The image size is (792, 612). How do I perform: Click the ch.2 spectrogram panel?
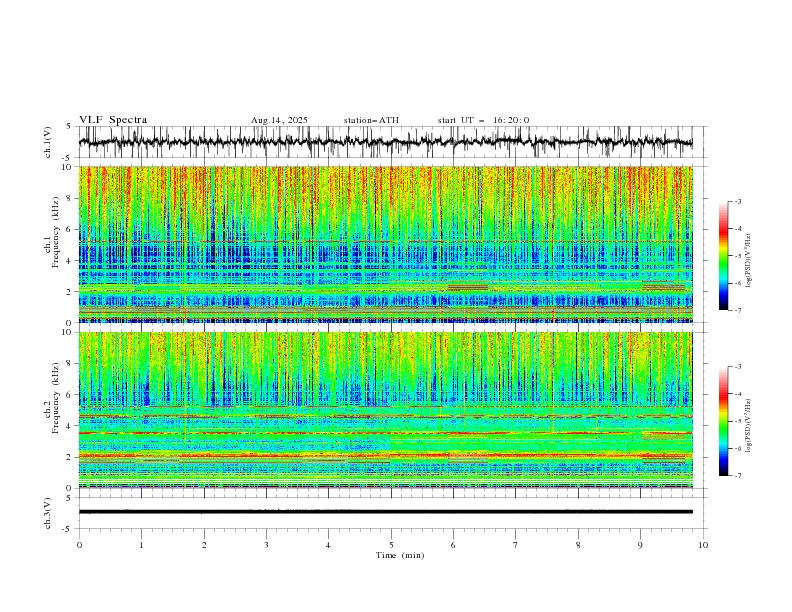(385, 410)
